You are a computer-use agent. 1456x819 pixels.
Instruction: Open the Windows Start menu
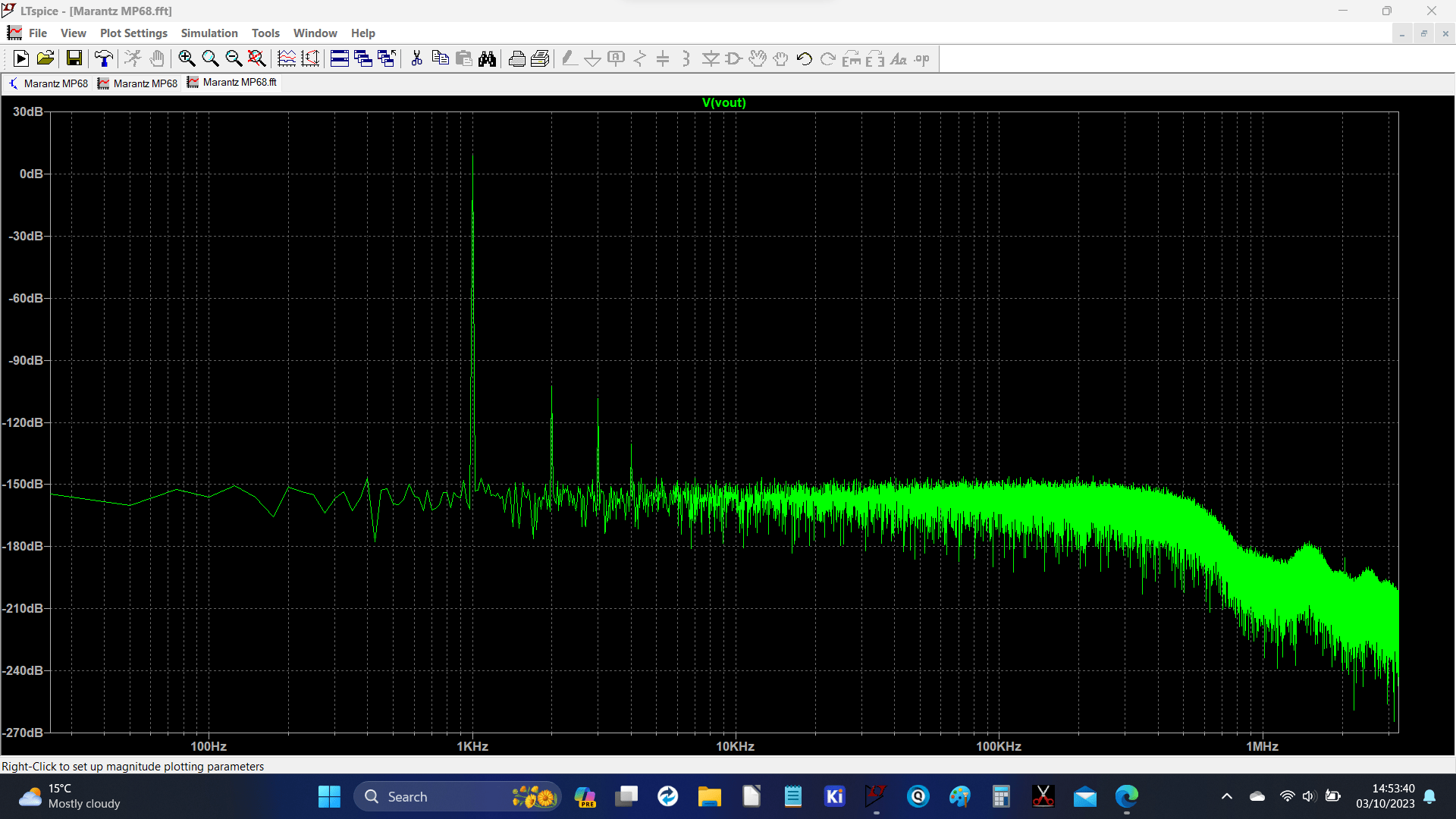click(x=329, y=796)
